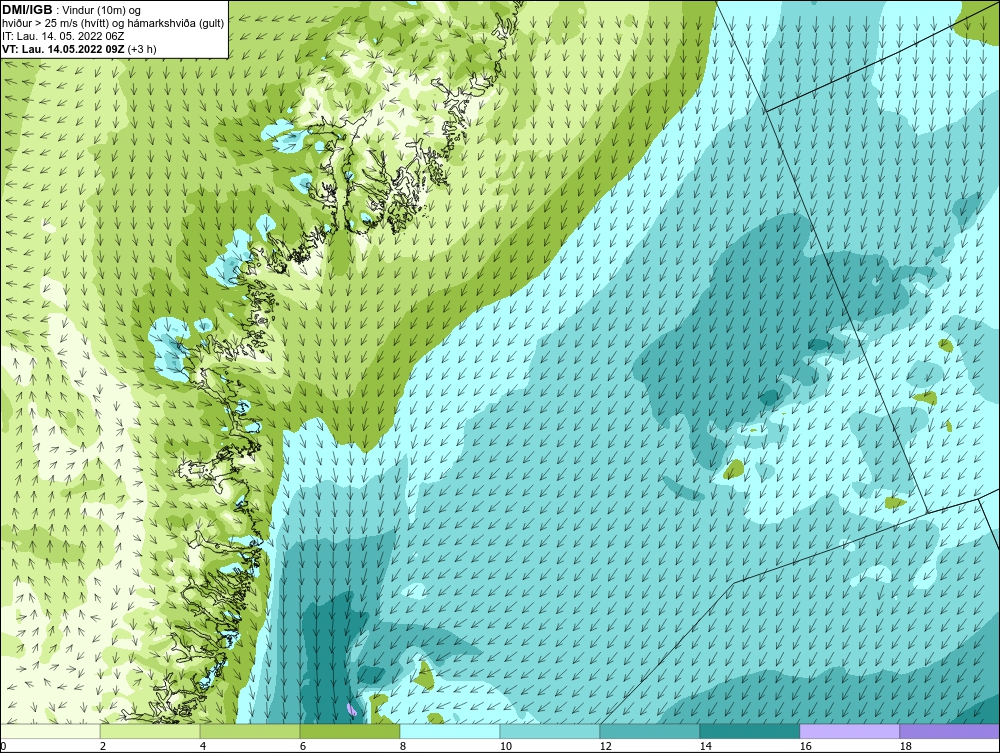
Task: Click the teal 12–14 m/s legend swatch
Action: 650,731
